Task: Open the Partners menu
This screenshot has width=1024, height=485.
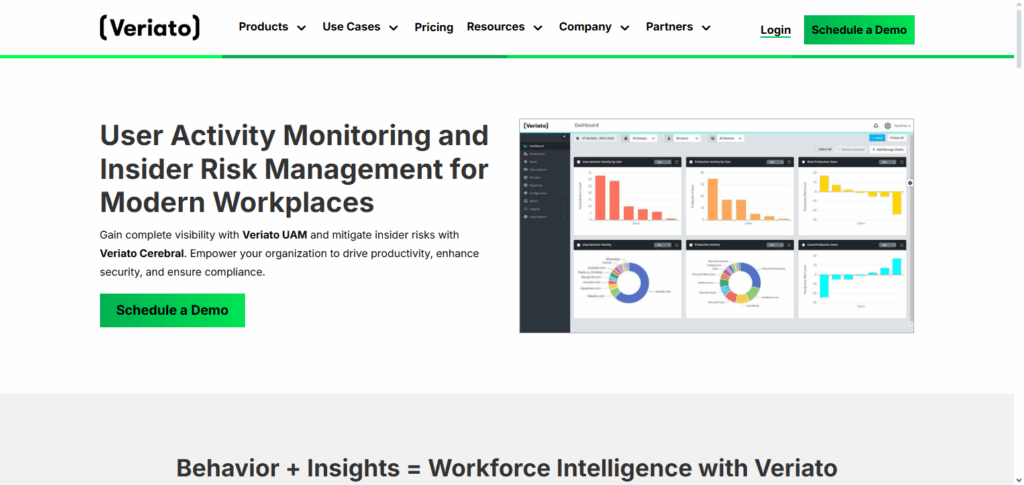Action: (669, 27)
